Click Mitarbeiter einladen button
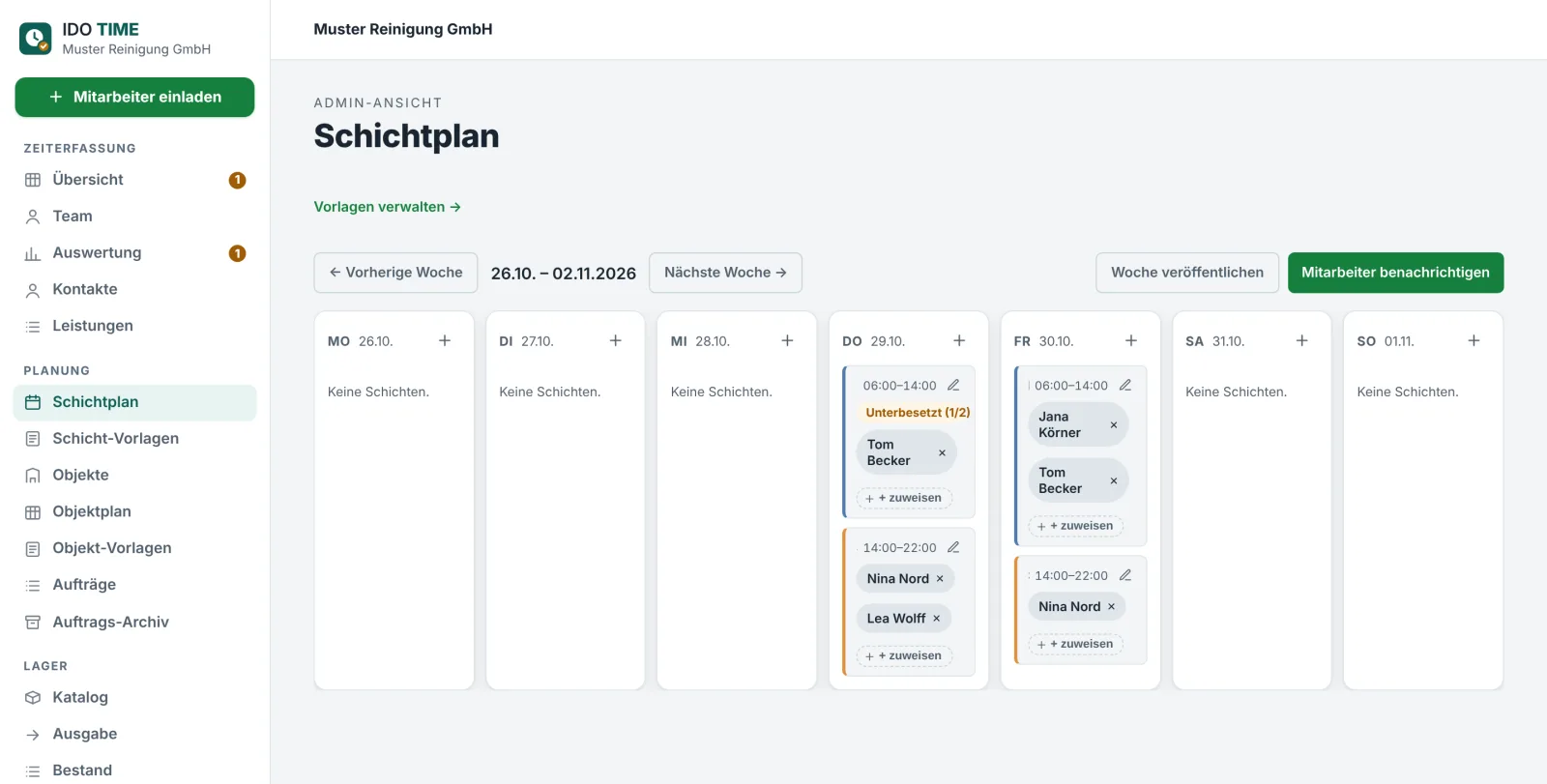Image resolution: width=1547 pixels, height=784 pixels. (134, 97)
